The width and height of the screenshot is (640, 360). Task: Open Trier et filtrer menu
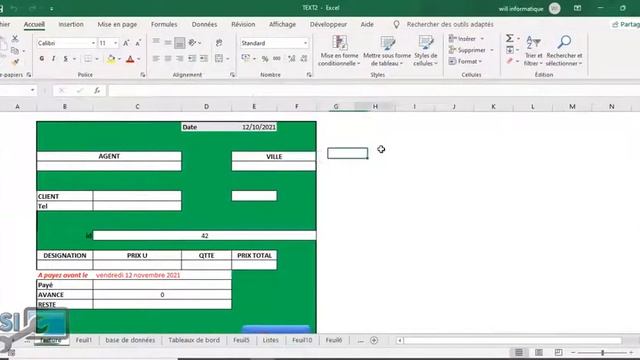(x=533, y=51)
